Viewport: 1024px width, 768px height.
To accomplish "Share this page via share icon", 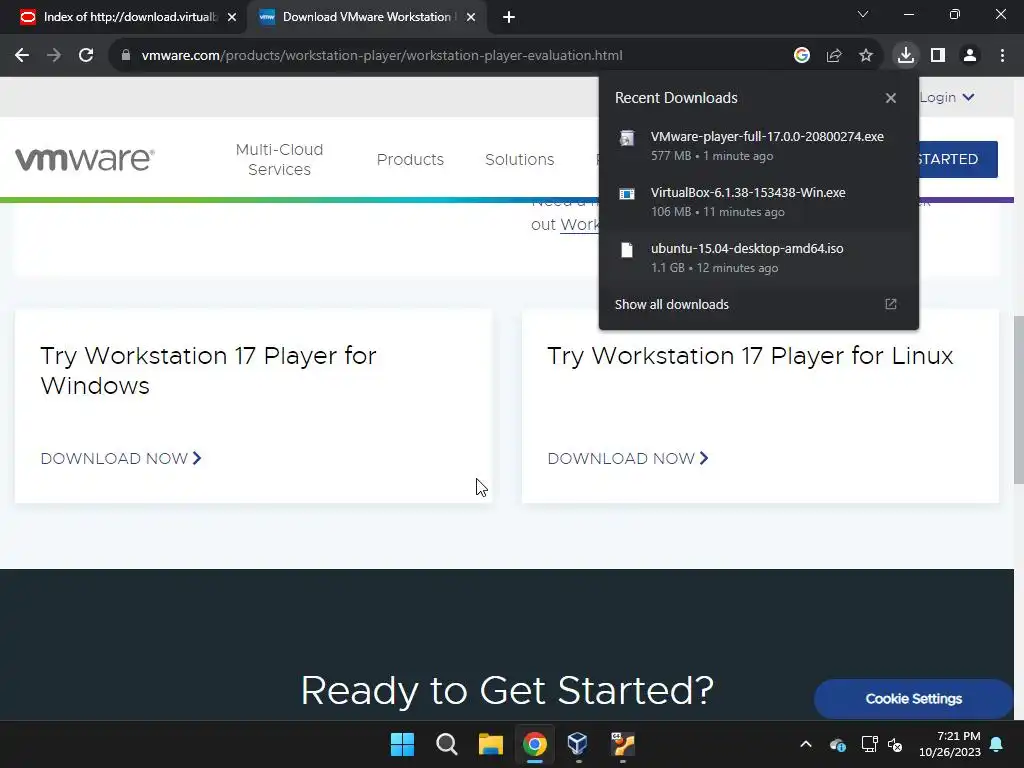I will click(834, 56).
